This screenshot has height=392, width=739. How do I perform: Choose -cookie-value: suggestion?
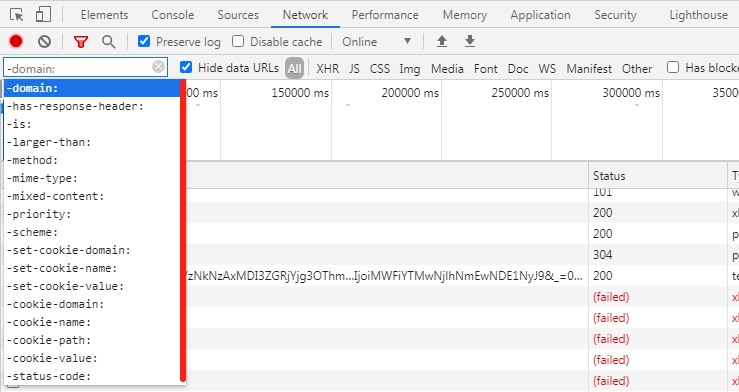[92, 358]
